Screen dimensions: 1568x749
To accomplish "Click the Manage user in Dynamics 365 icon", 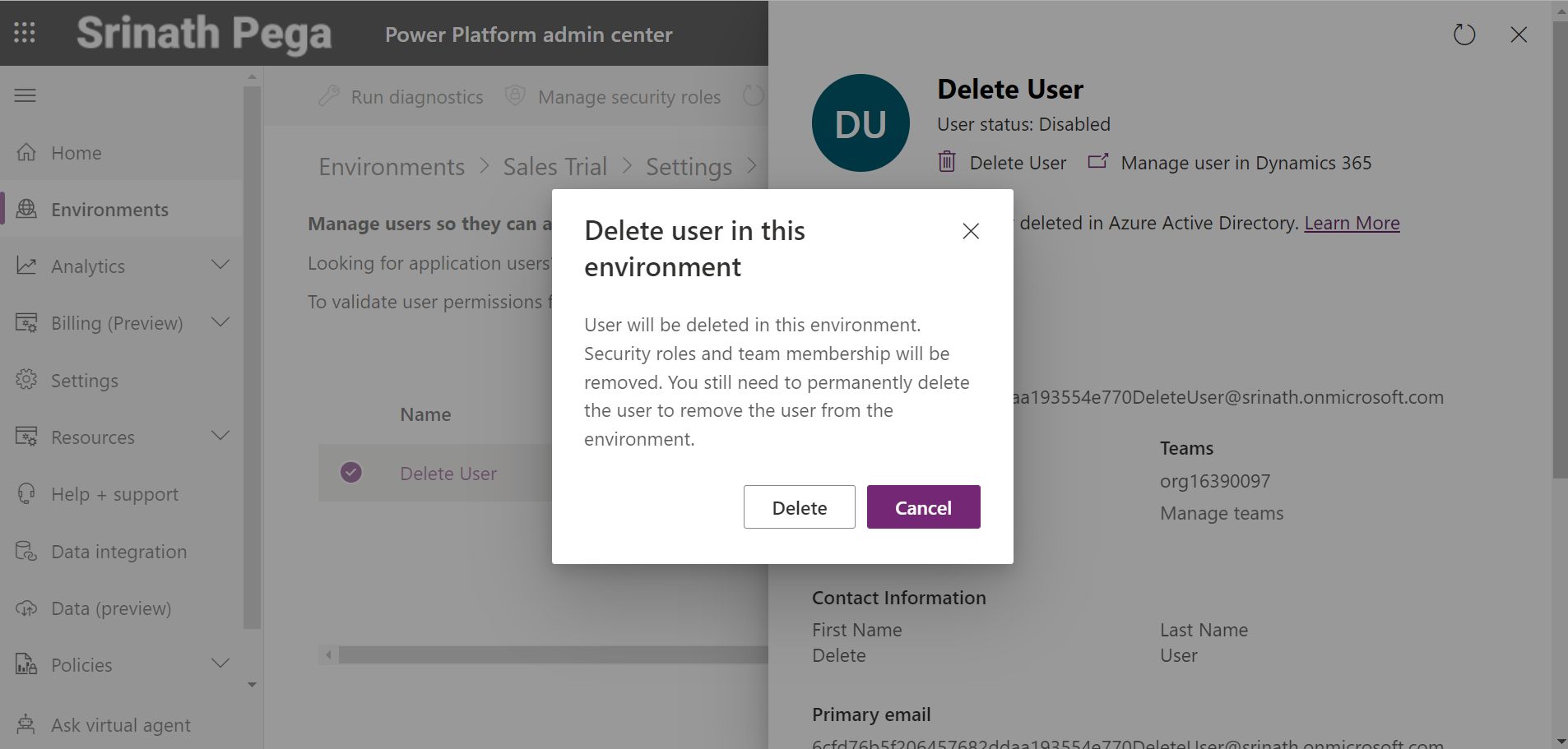I will (1097, 162).
